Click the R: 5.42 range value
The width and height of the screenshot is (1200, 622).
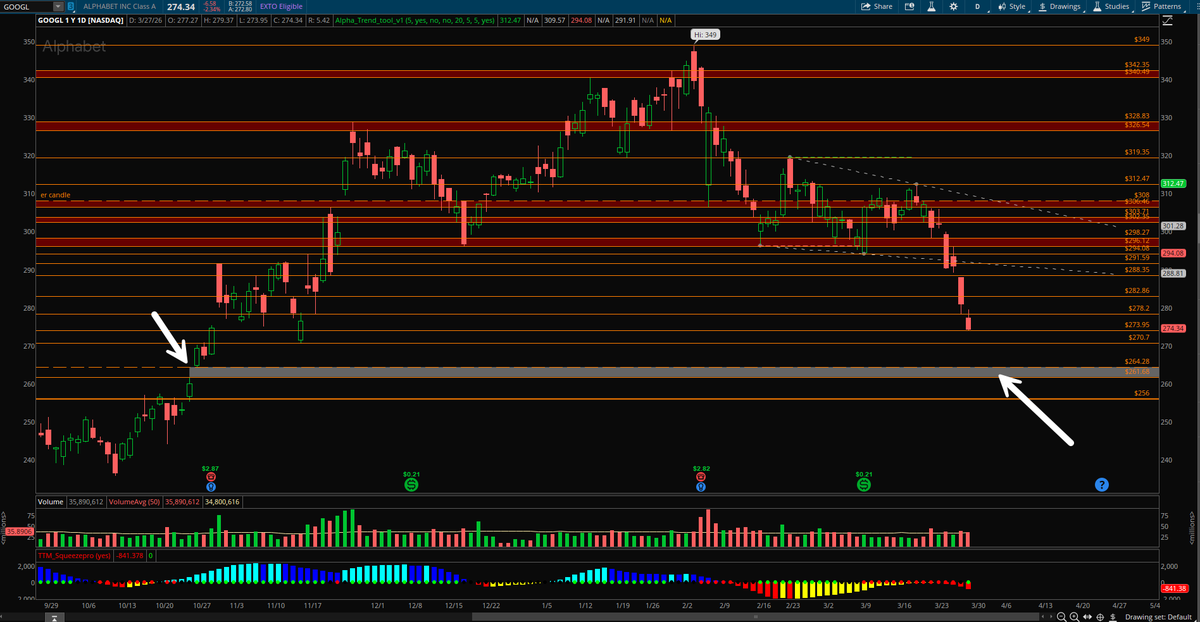[319, 20]
